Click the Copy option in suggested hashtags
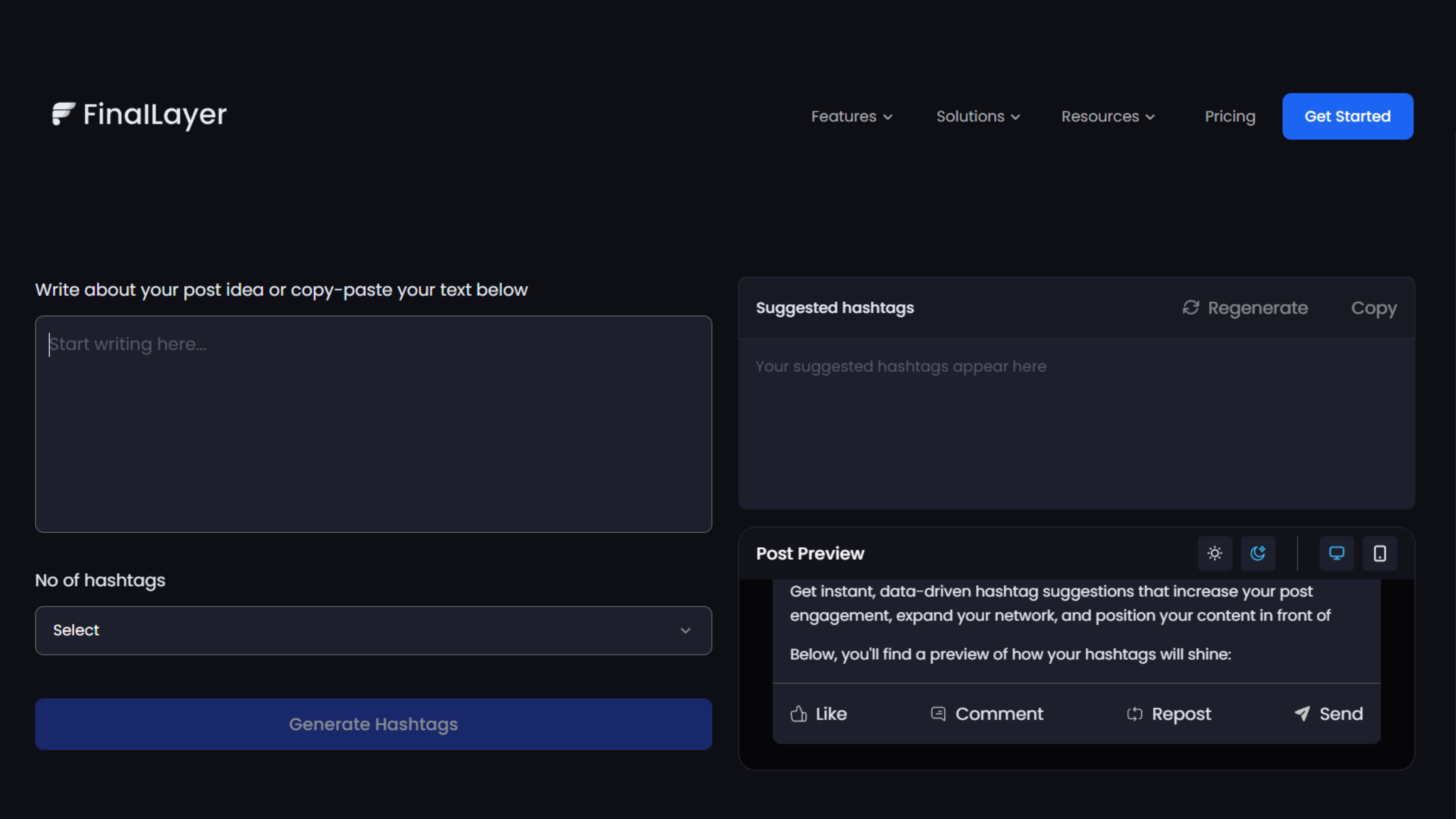Screen dimensions: 1456x819 1373,308
